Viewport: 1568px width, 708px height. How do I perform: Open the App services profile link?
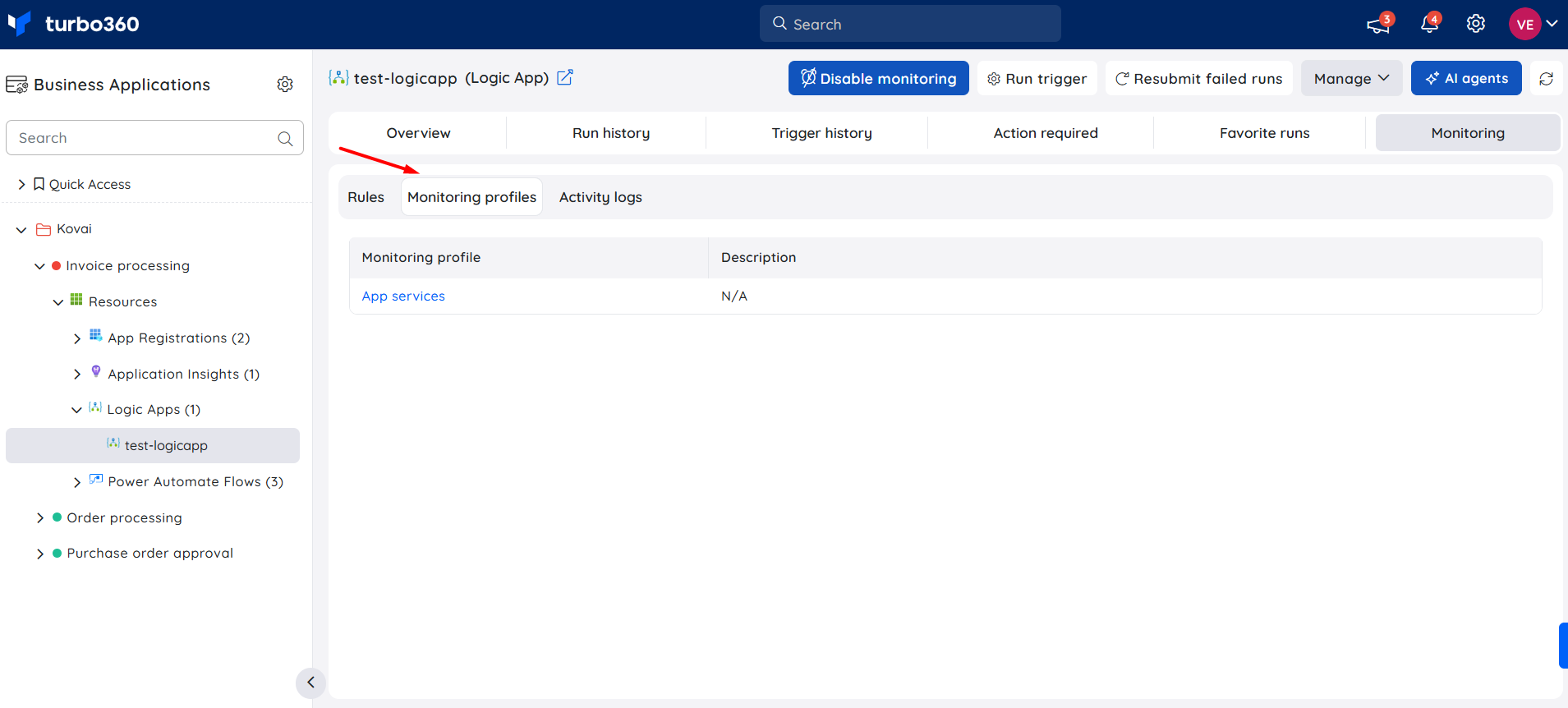tap(403, 297)
